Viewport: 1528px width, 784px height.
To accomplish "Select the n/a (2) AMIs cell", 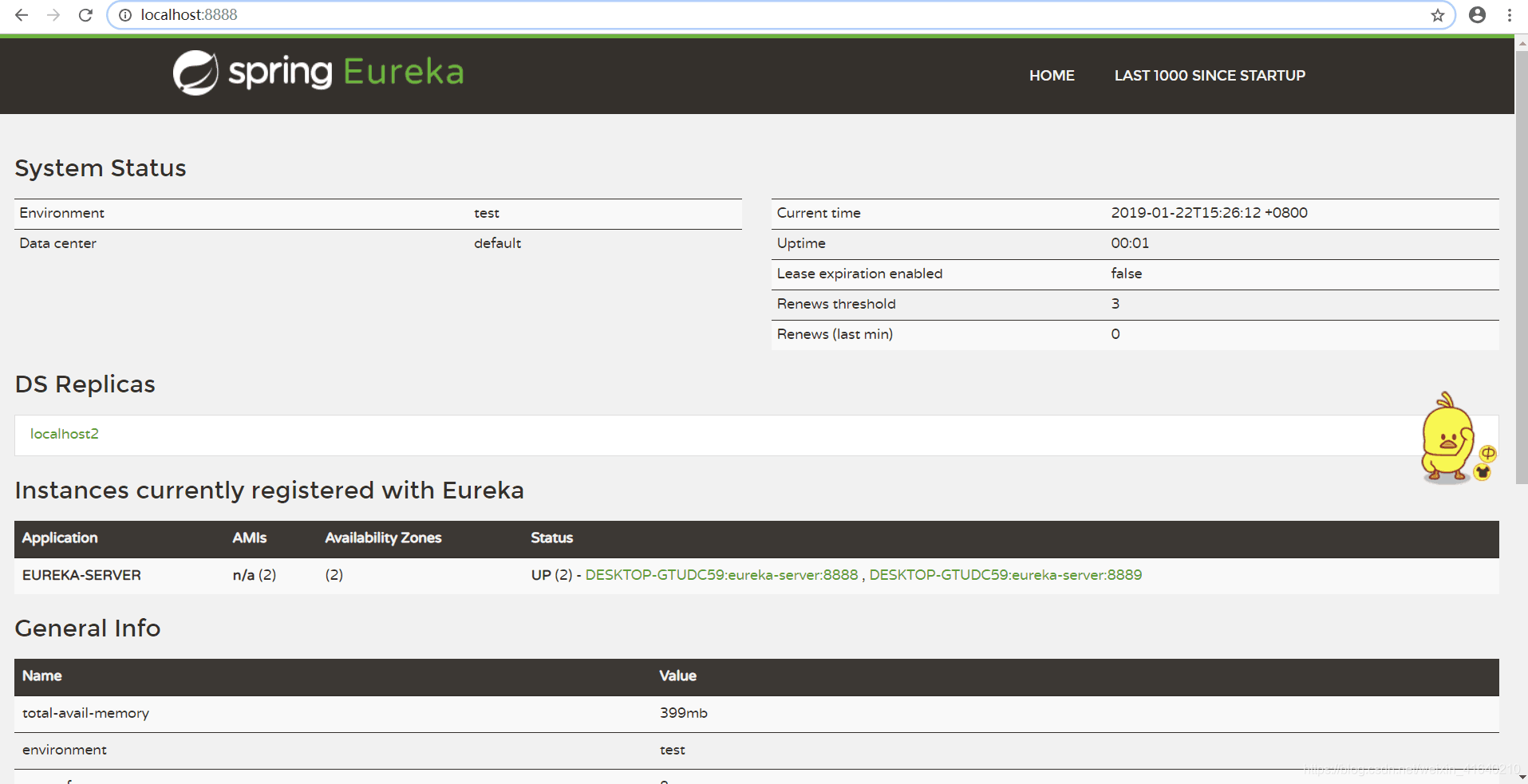I will click(254, 575).
